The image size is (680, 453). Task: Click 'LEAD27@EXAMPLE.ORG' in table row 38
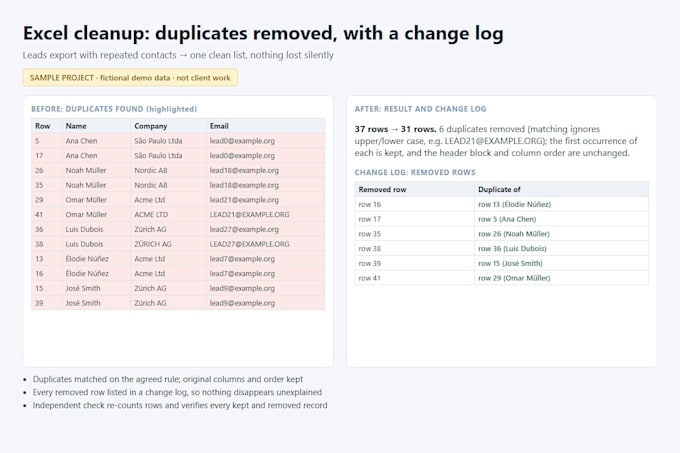pyautogui.click(x=249, y=244)
